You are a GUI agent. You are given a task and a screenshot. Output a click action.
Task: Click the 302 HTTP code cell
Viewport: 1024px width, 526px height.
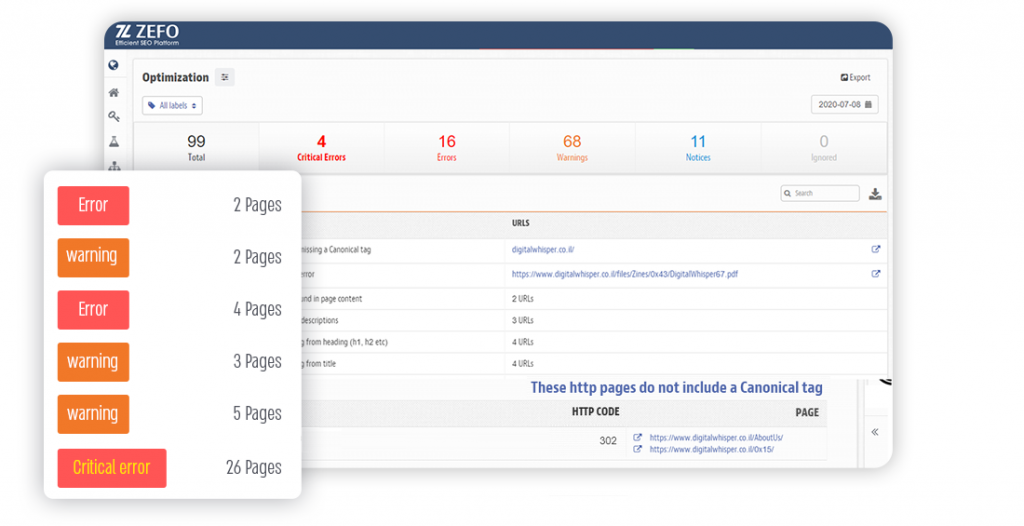608,441
